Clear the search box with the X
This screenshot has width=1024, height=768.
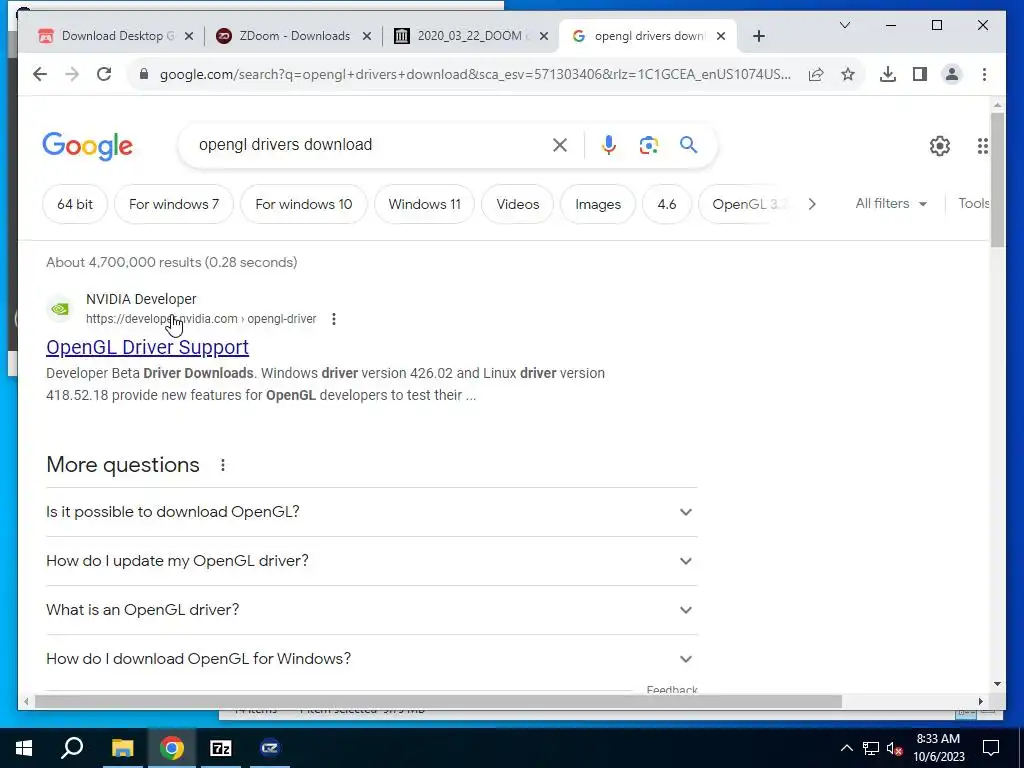click(x=560, y=145)
